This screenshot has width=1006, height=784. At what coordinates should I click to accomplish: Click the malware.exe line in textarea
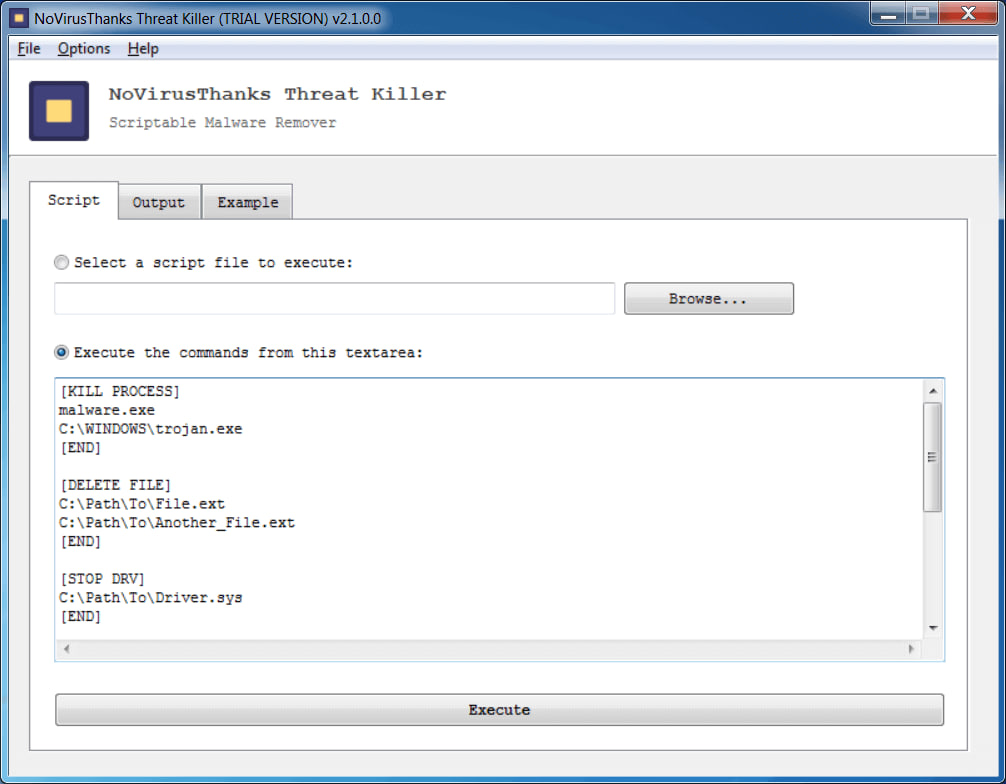pyautogui.click(x=107, y=410)
